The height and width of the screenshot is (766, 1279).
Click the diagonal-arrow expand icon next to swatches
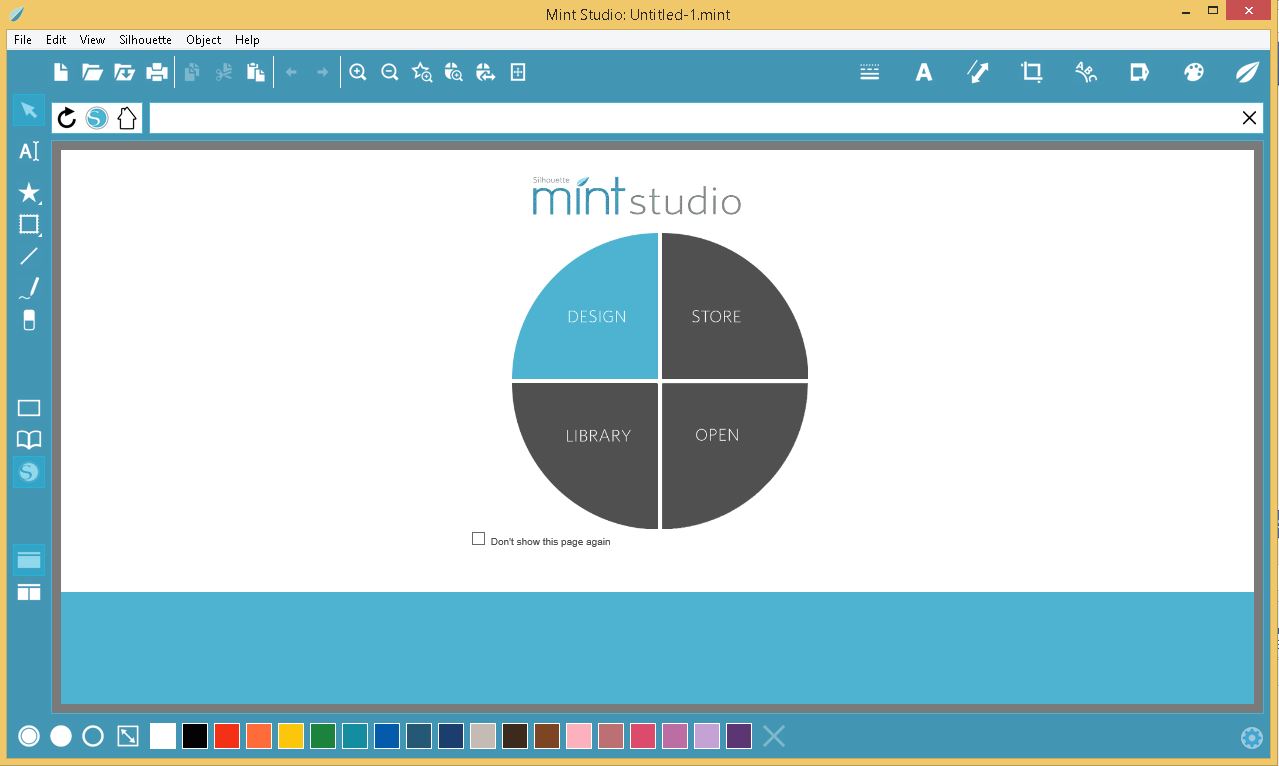128,736
